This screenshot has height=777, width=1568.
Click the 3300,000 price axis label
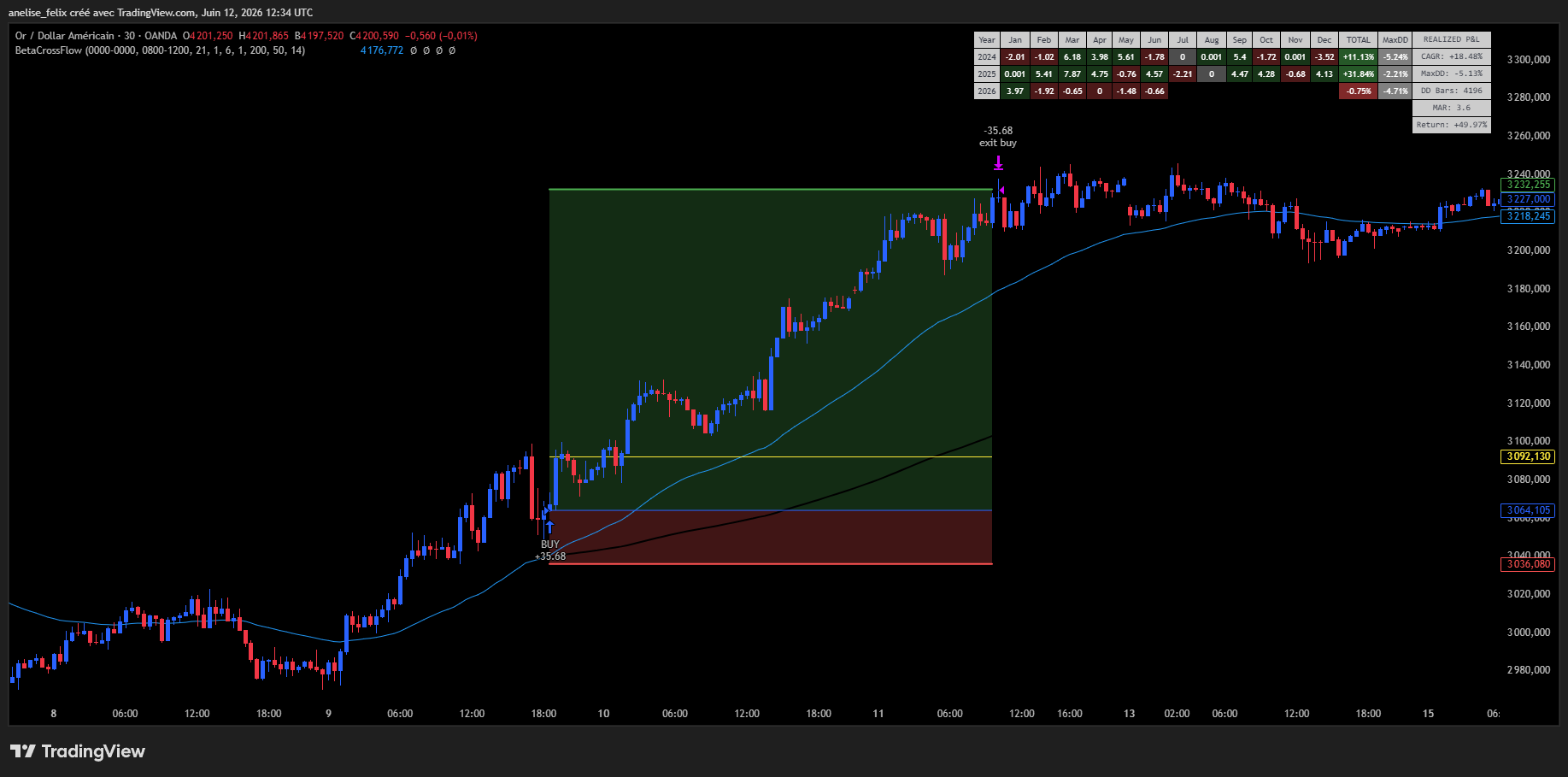point(1528,60)
